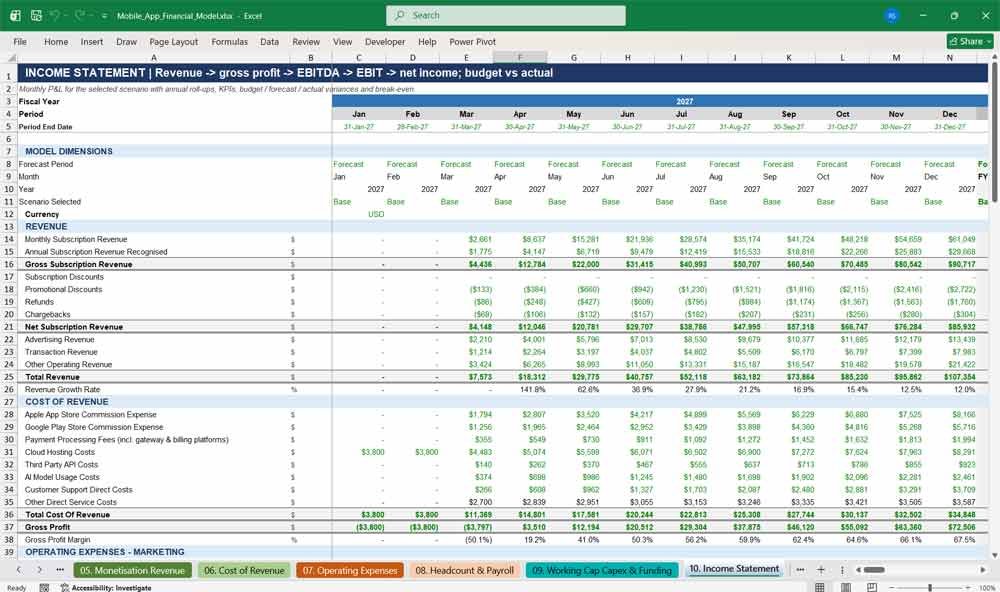1000x592 pixels.
Task: Open the 05. Monetisation Revenue sheet
Action: (132, 570)
